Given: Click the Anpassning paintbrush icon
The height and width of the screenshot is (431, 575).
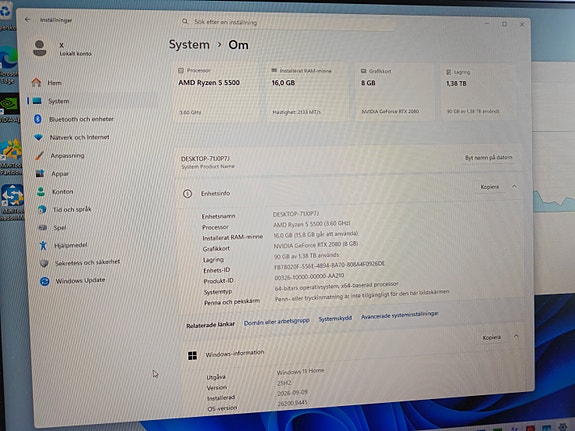Looking at the screenshot, I should pos(39,156).
